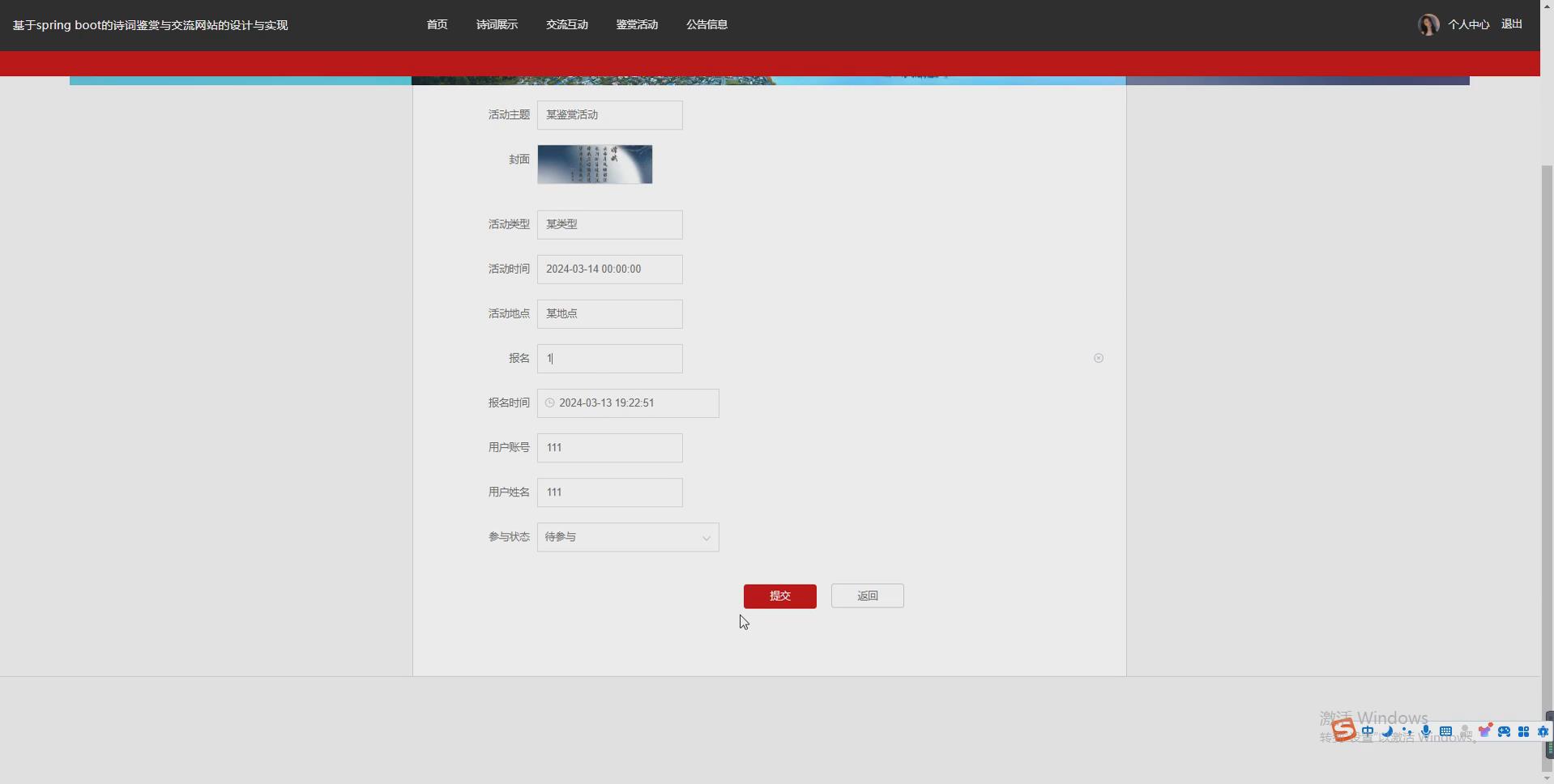Click the 用户姓名 label text

click(x=509, y=492)
